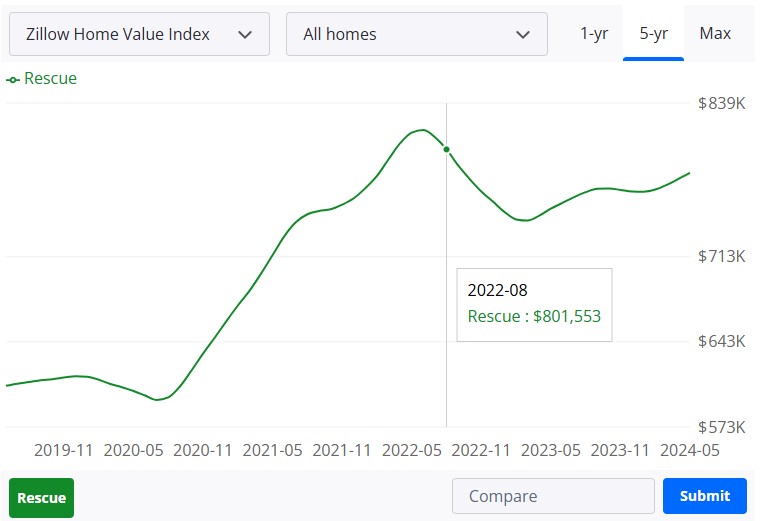The width and height of the screenshot is (762, 521).
Task: Select the 5-yr time range tab
Action: pos(653,34)
